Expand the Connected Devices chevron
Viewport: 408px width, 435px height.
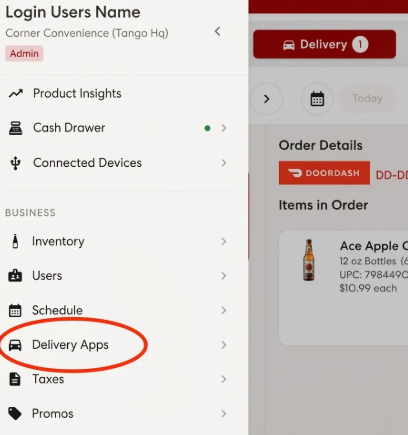click(x=224, y=163)
